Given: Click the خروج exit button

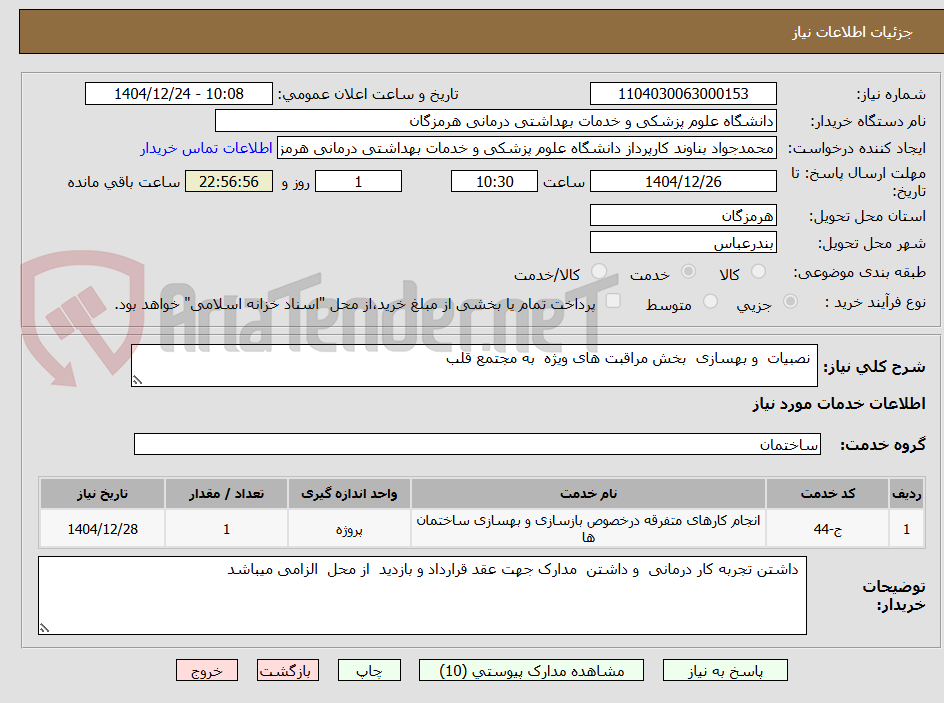Looking at the screenshot, I should tap(206, 670).
